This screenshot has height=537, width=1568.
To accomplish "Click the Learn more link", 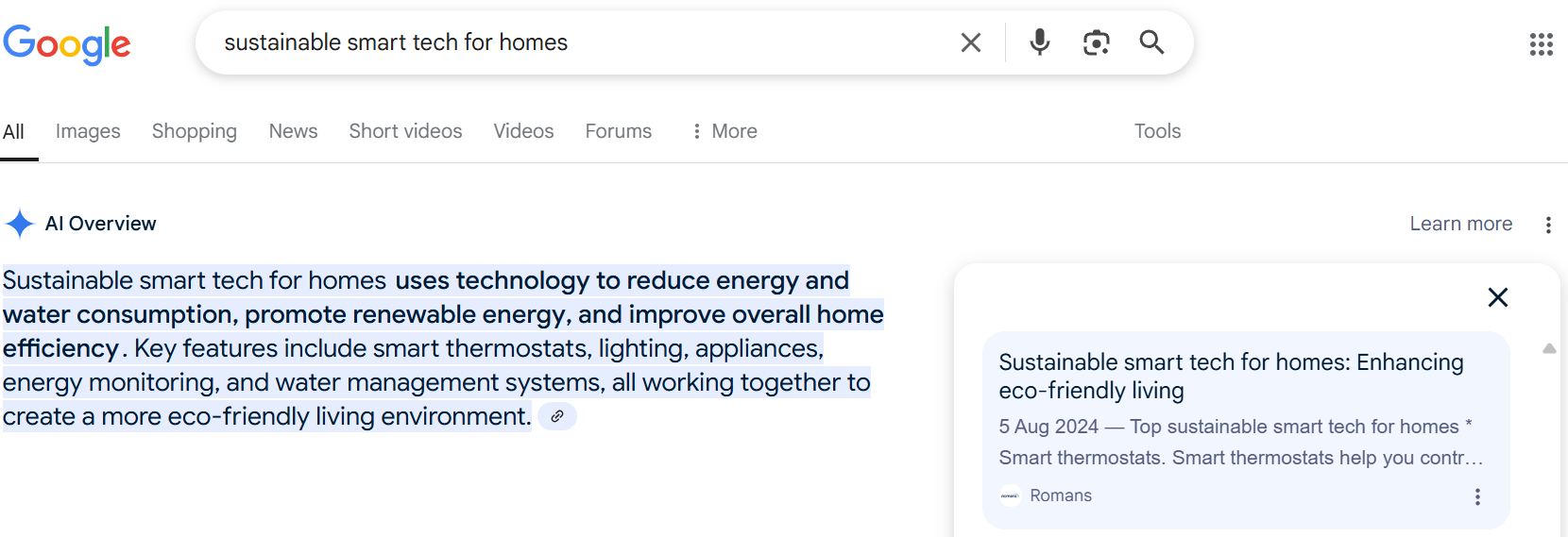I will [x=1460, y=224].
